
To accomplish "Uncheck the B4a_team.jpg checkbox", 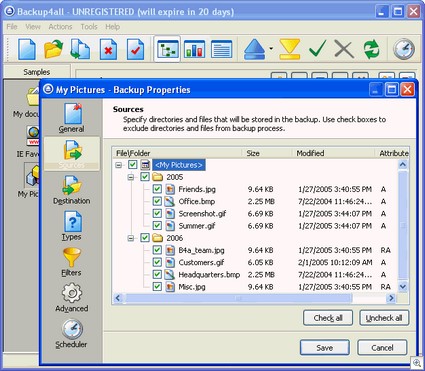I will point(157,250).
